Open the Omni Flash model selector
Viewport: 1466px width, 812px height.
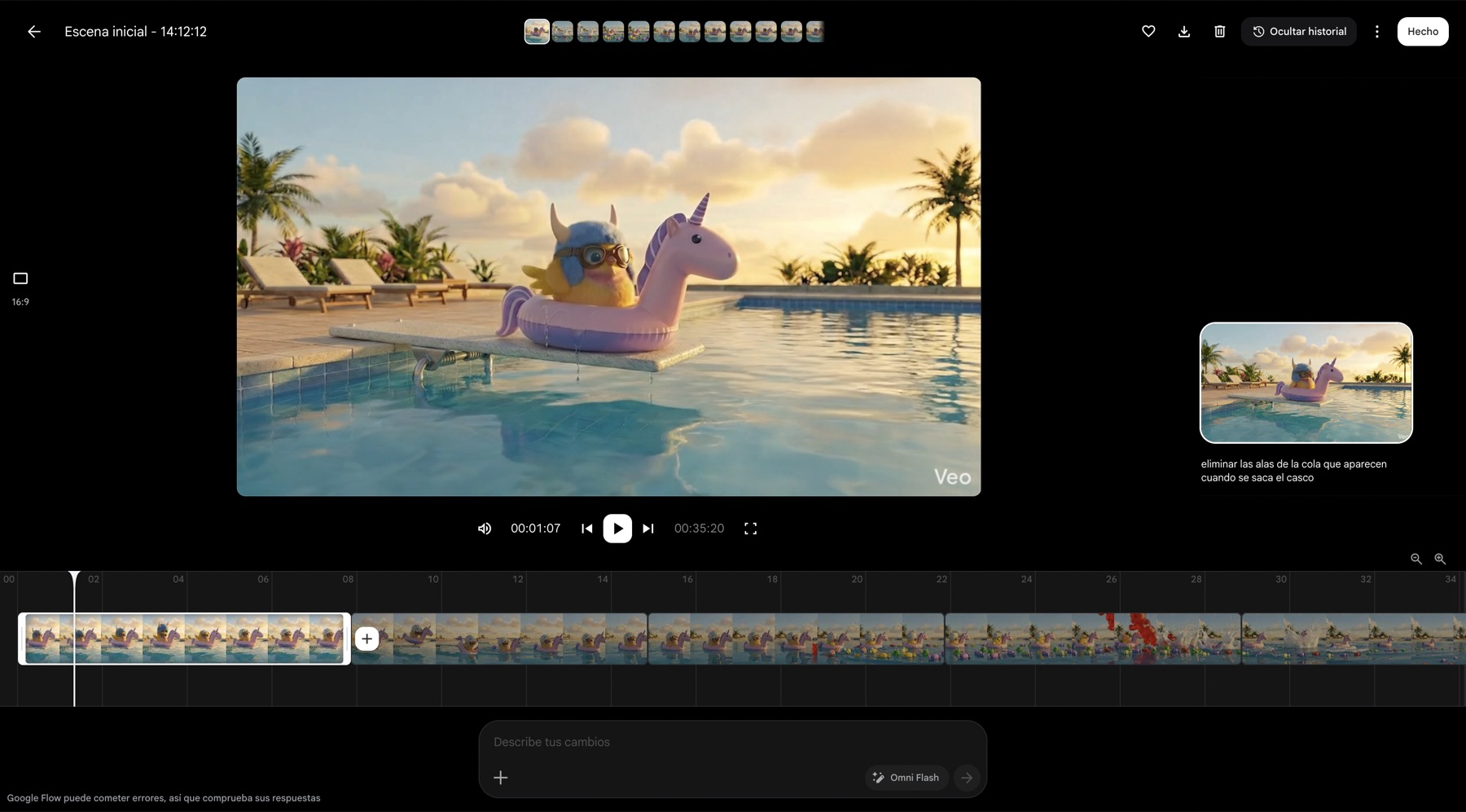[x=906, y=778]
